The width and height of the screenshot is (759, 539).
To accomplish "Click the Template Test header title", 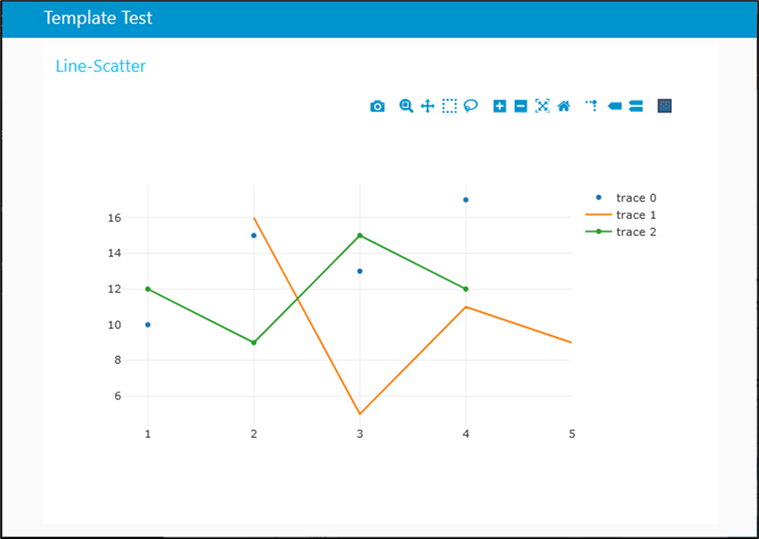I will point(98,18).
